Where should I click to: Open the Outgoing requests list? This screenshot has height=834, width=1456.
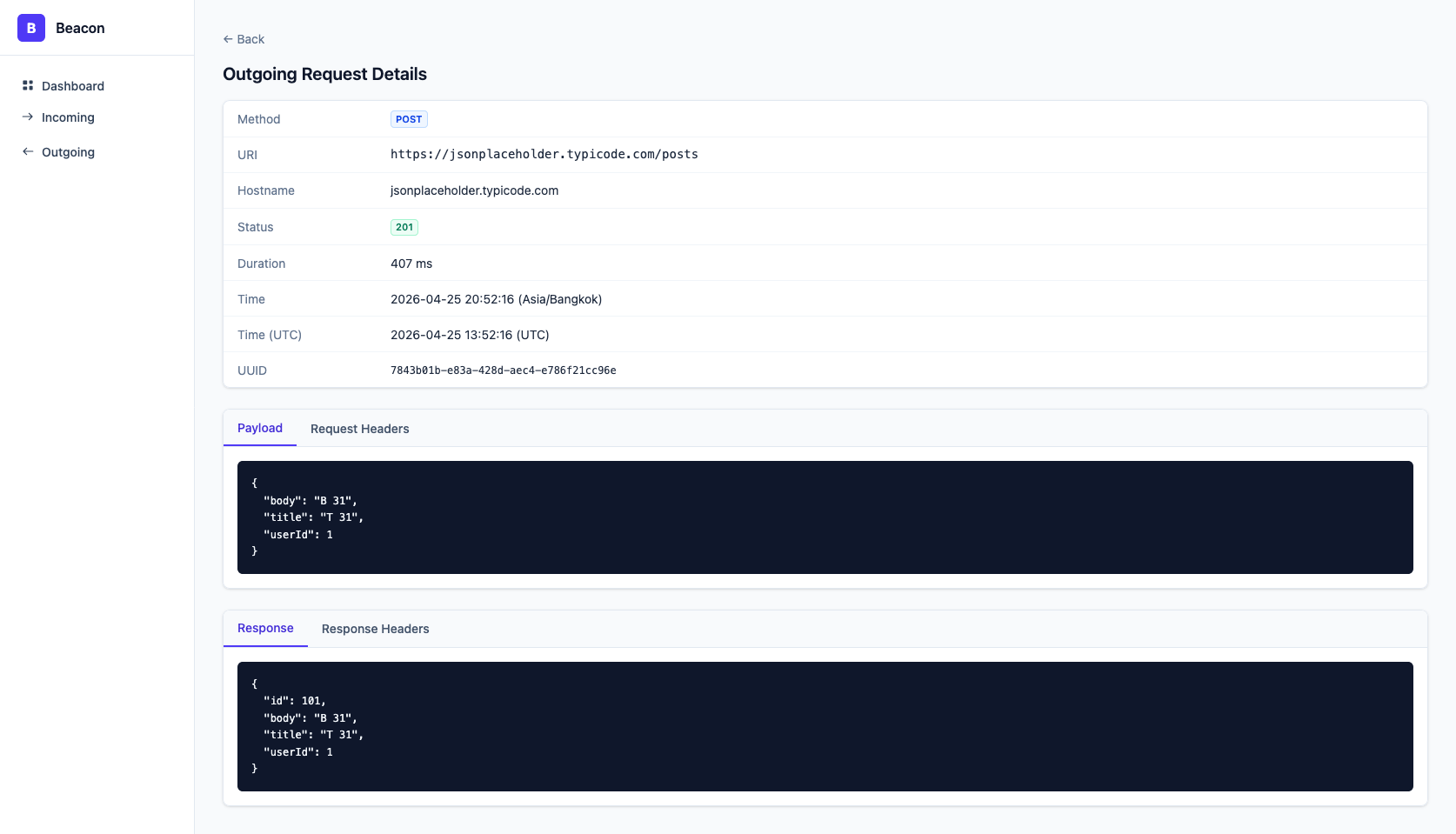point(68,152)
